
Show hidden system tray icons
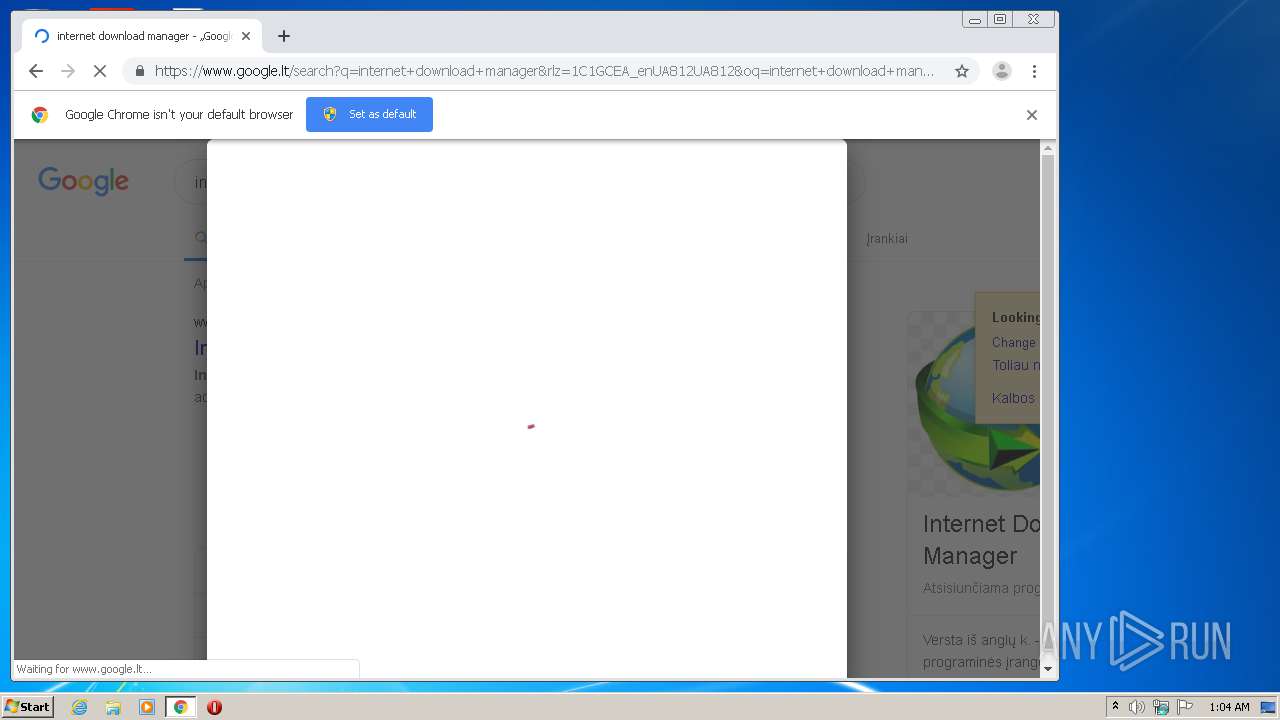(1115, 707)
